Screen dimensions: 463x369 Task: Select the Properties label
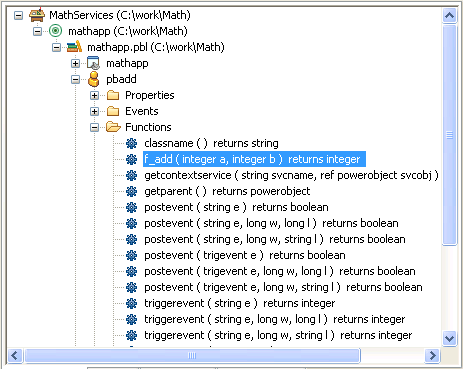[150, 95]
